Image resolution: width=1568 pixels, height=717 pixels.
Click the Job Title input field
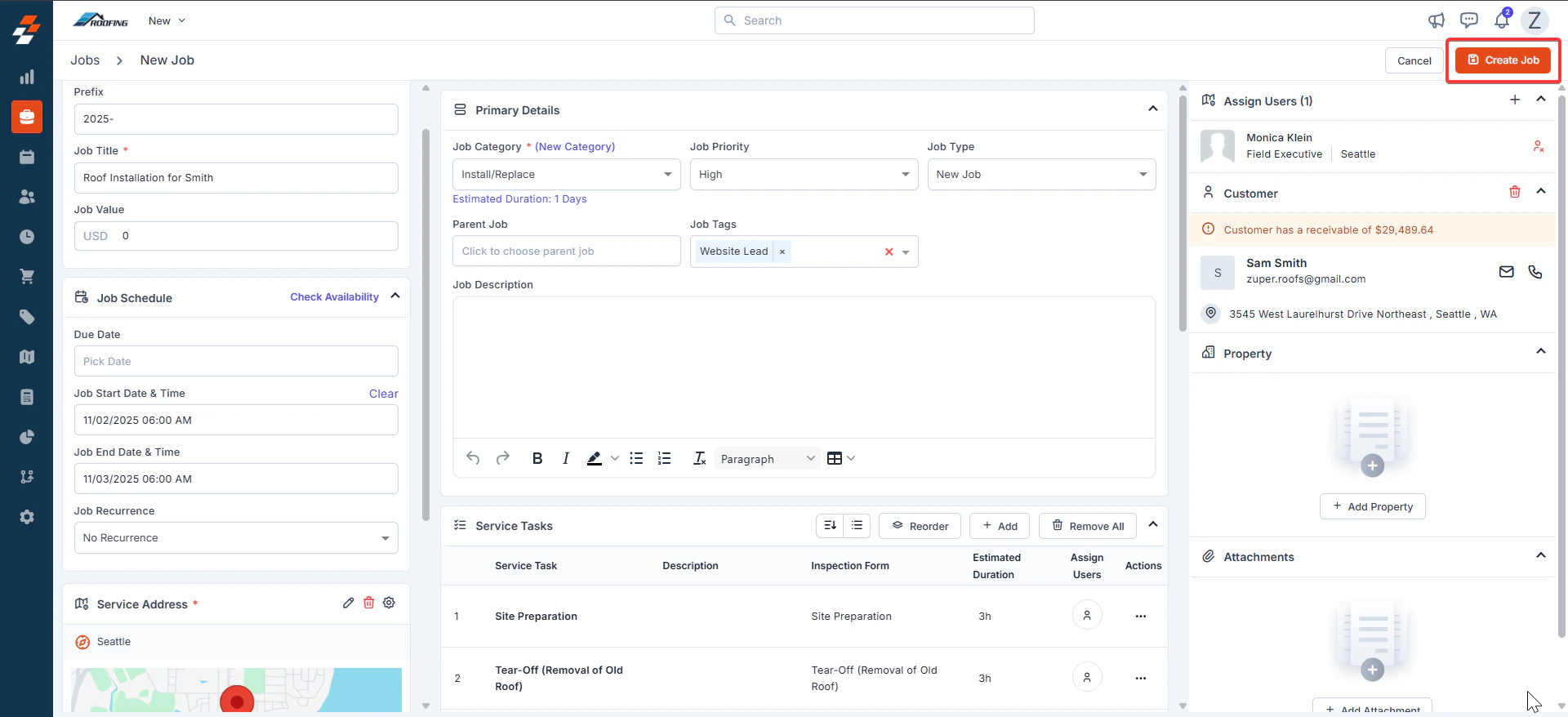[x=236, y=178]
